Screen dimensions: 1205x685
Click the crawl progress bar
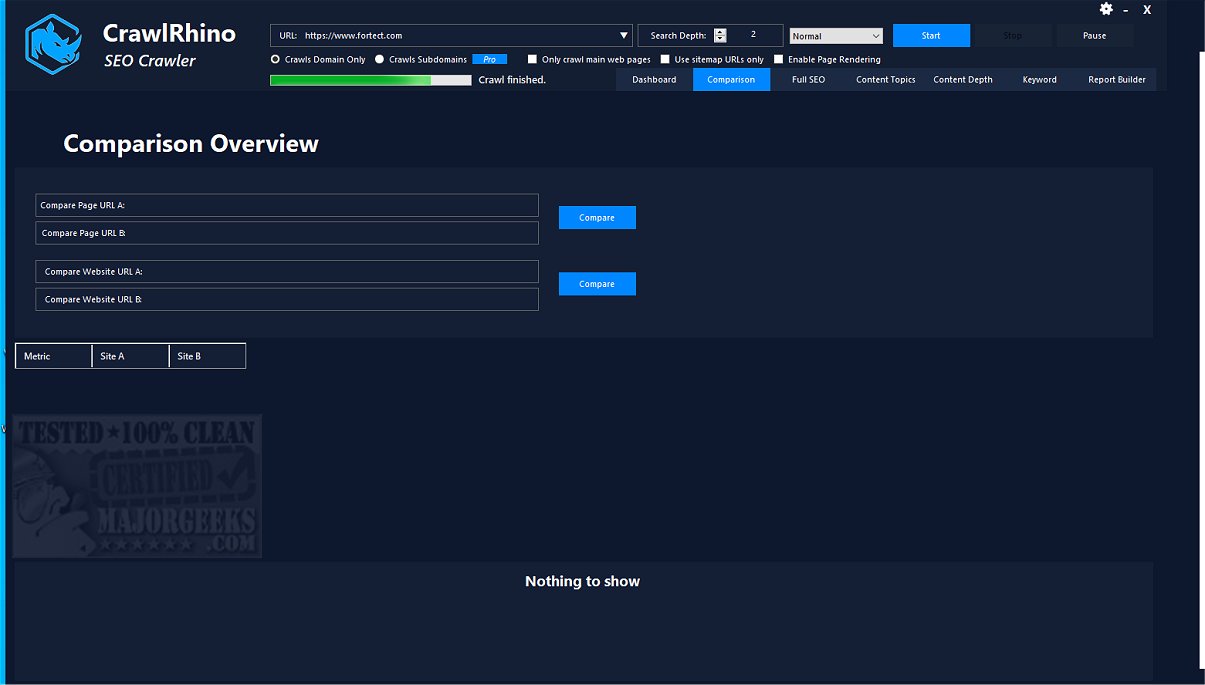[370, 80]
